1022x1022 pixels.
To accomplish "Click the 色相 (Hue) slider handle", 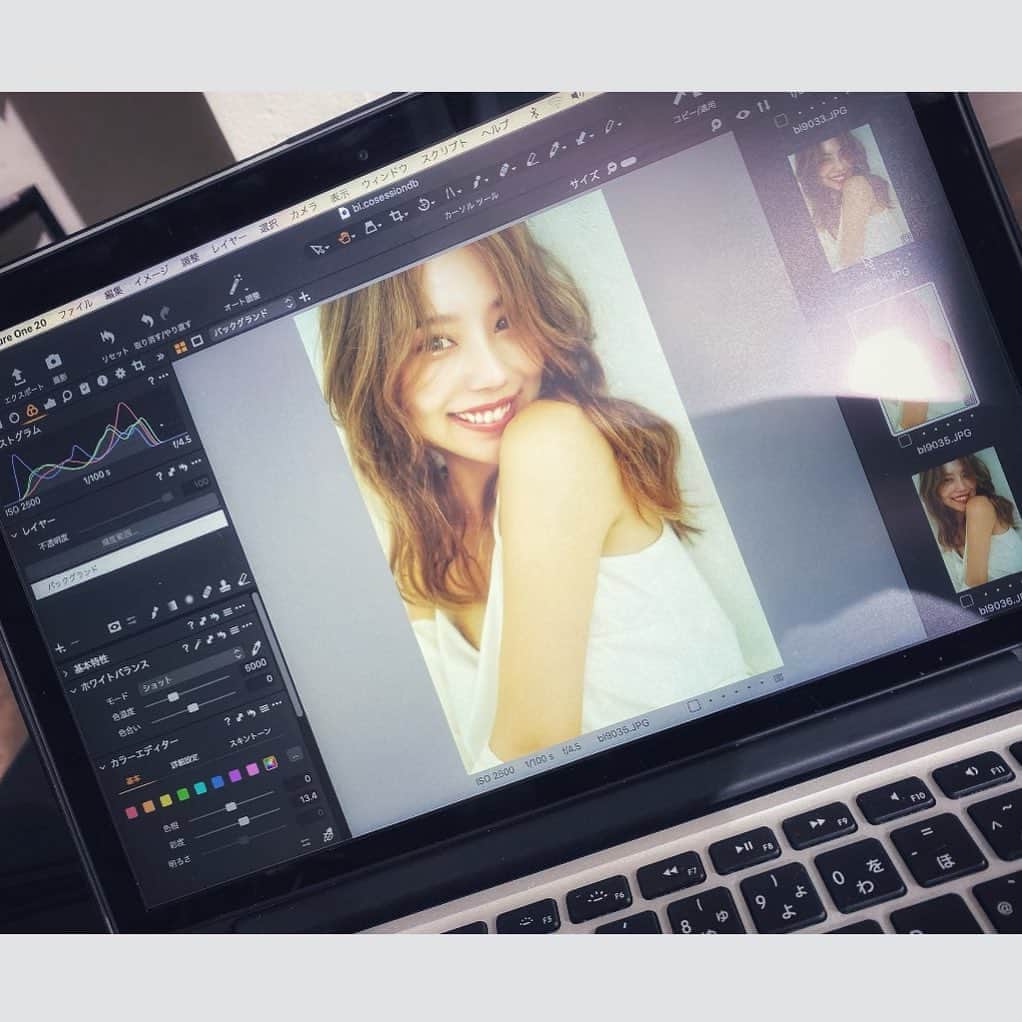I will click(231, 806).
